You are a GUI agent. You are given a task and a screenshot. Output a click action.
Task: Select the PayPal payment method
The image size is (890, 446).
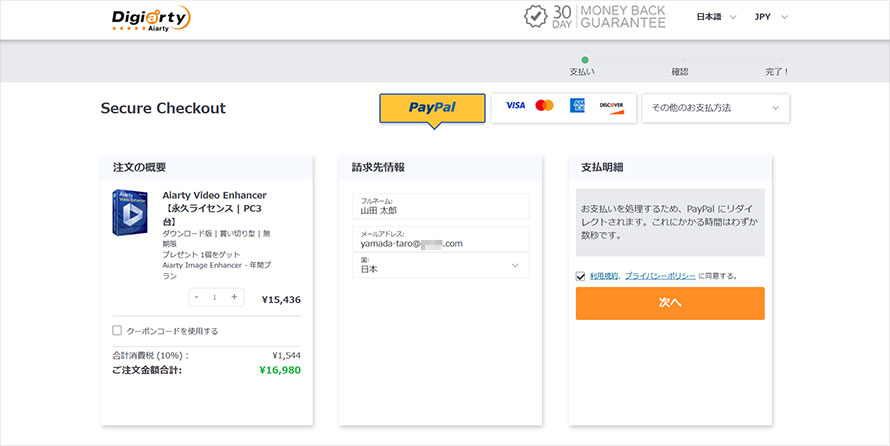(x=432, y=108)
